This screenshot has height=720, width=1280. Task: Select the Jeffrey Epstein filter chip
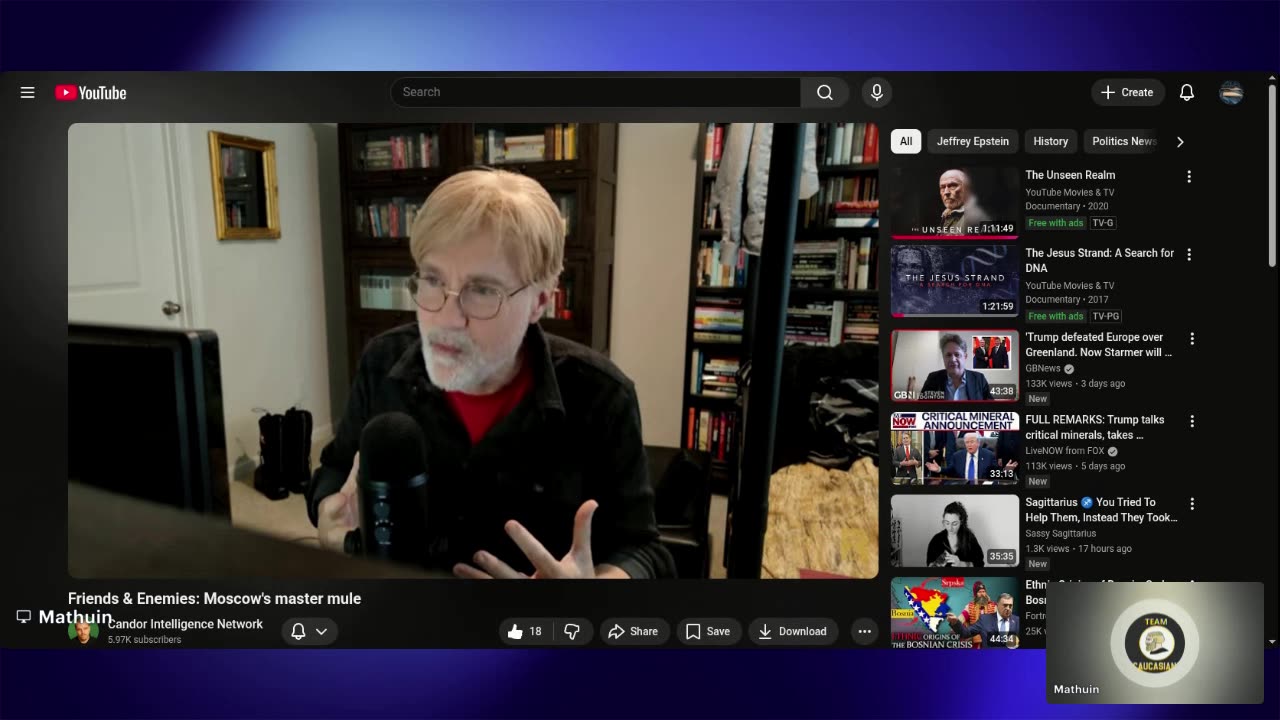pyautogui.click(x=973, y=141)
